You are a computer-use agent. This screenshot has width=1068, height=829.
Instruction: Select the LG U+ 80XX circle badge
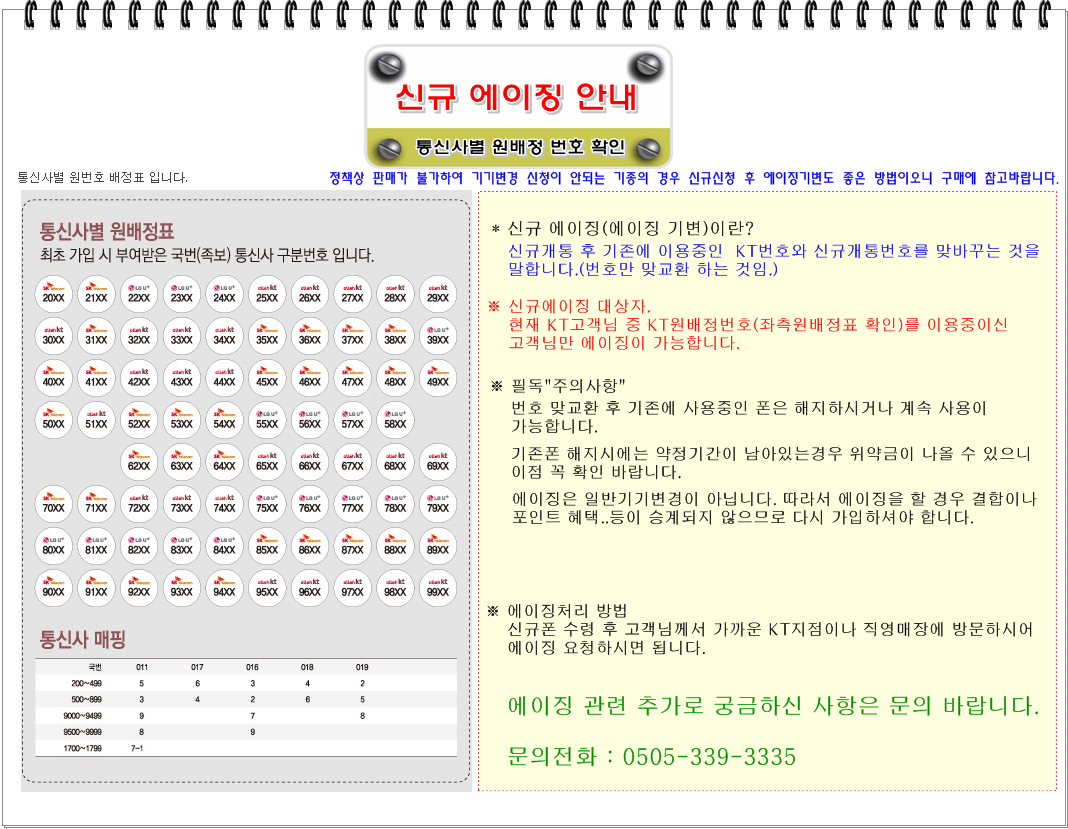(54, 544)
